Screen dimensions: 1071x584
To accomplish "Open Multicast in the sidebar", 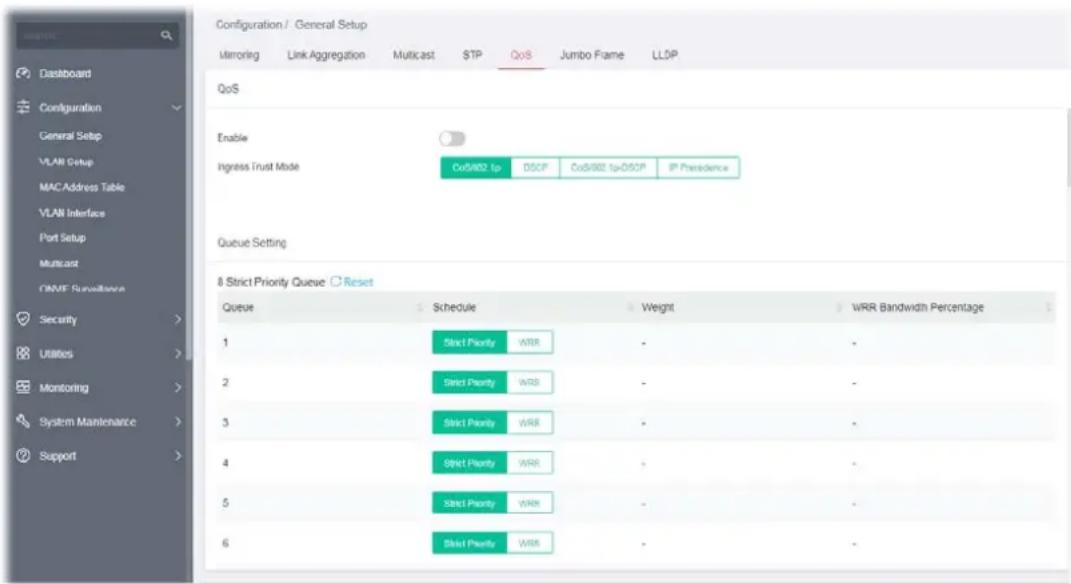I will (59, 264).
